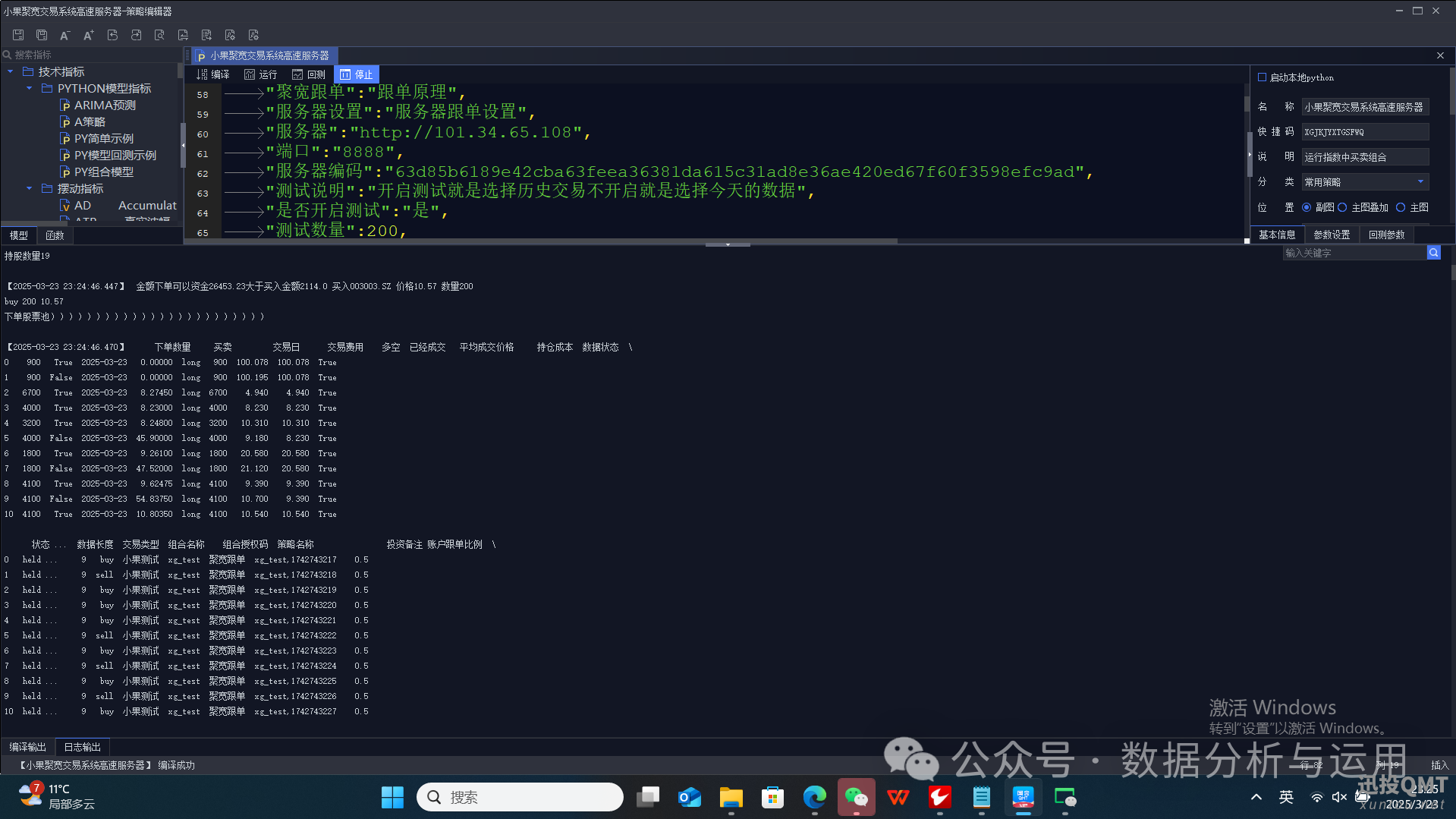Viewport: 1456px width, 819px height.
Task: Click the 快捷码 shortcut code field
Action: pyautogui.click(x=1365, y=132)
